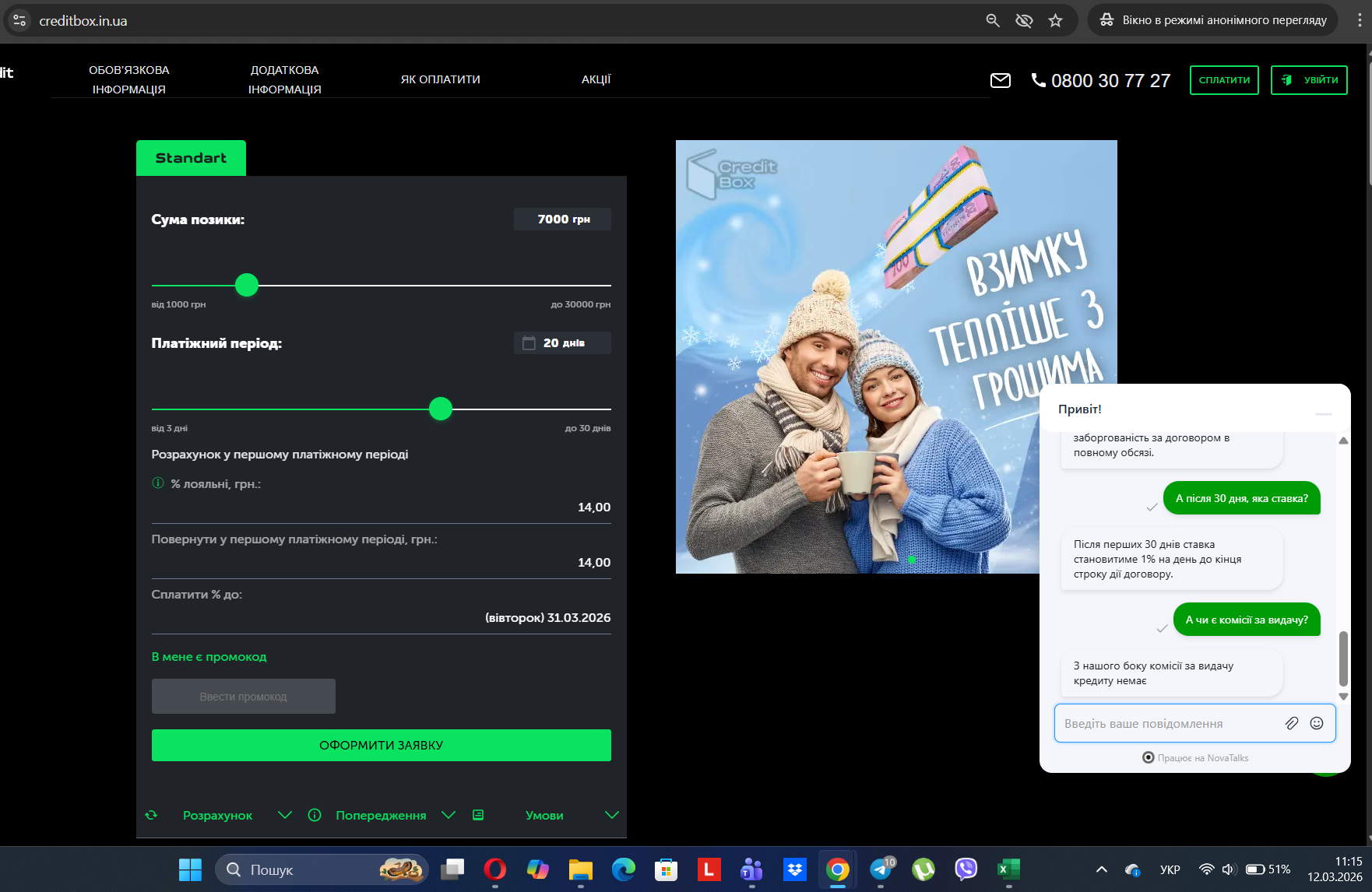
Task: Go to ЯК ОПЛАТИТИ page
Action: point(441,79)
